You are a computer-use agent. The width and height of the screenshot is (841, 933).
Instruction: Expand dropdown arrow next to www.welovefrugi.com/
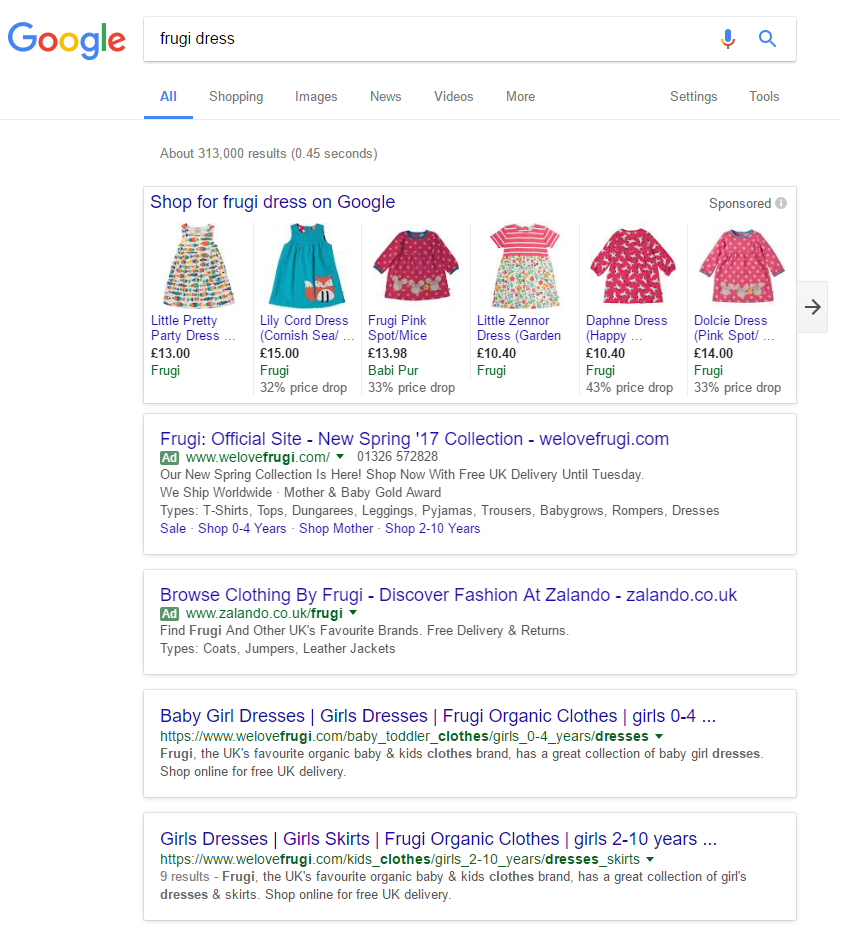coord(340,457)
